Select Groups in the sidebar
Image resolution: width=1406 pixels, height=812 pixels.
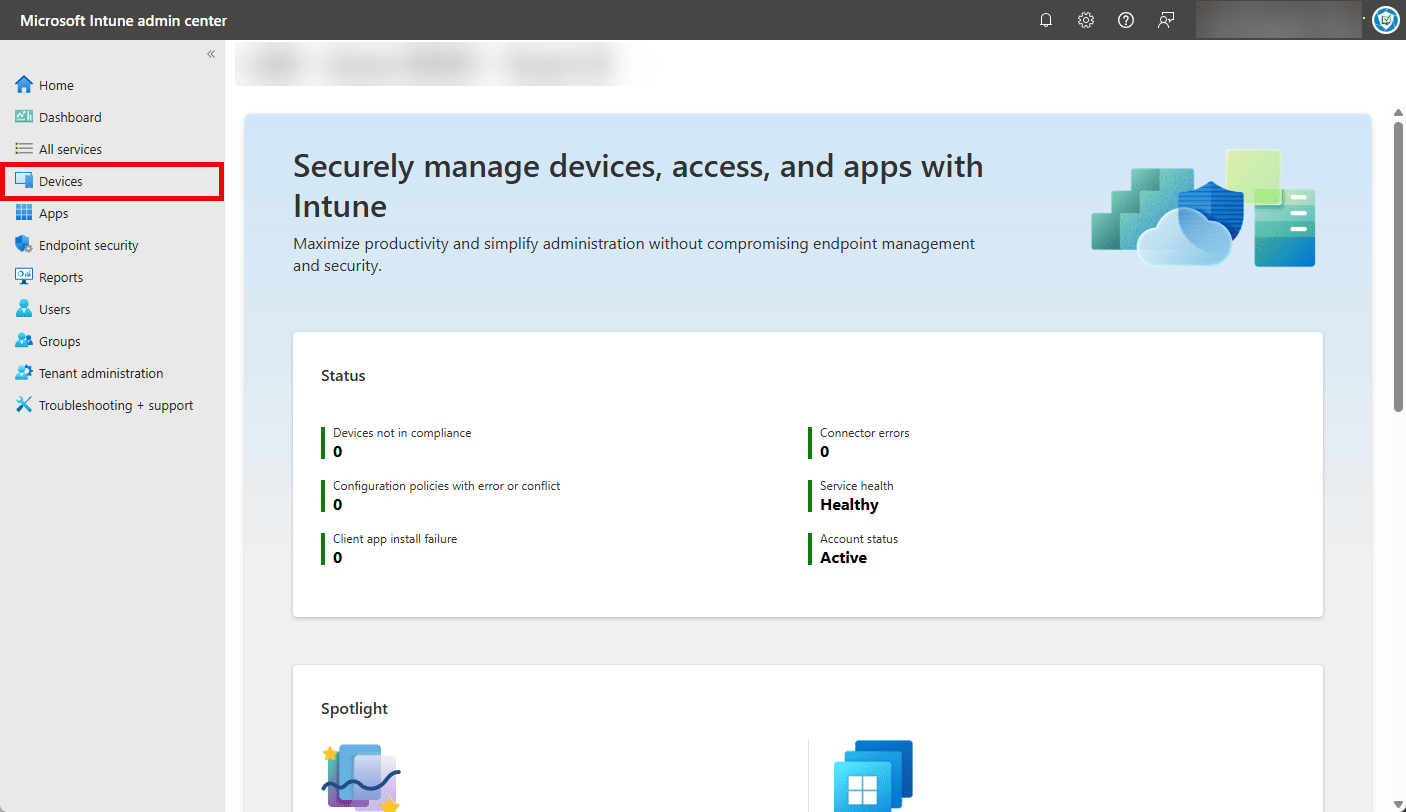click(59, 341)
